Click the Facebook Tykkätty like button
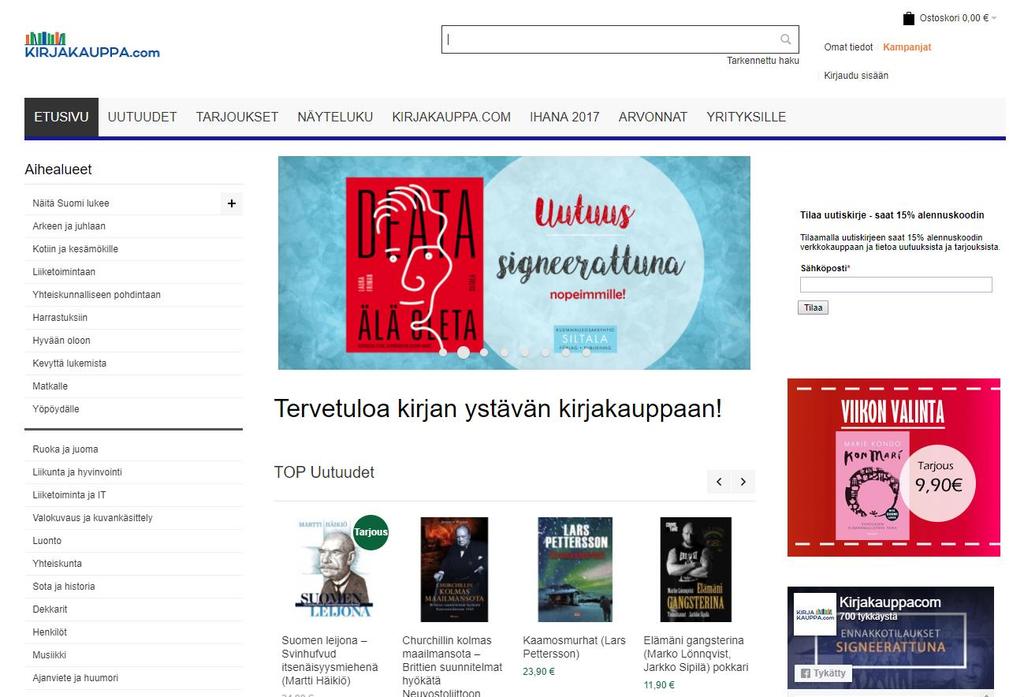 click(823, 673)
